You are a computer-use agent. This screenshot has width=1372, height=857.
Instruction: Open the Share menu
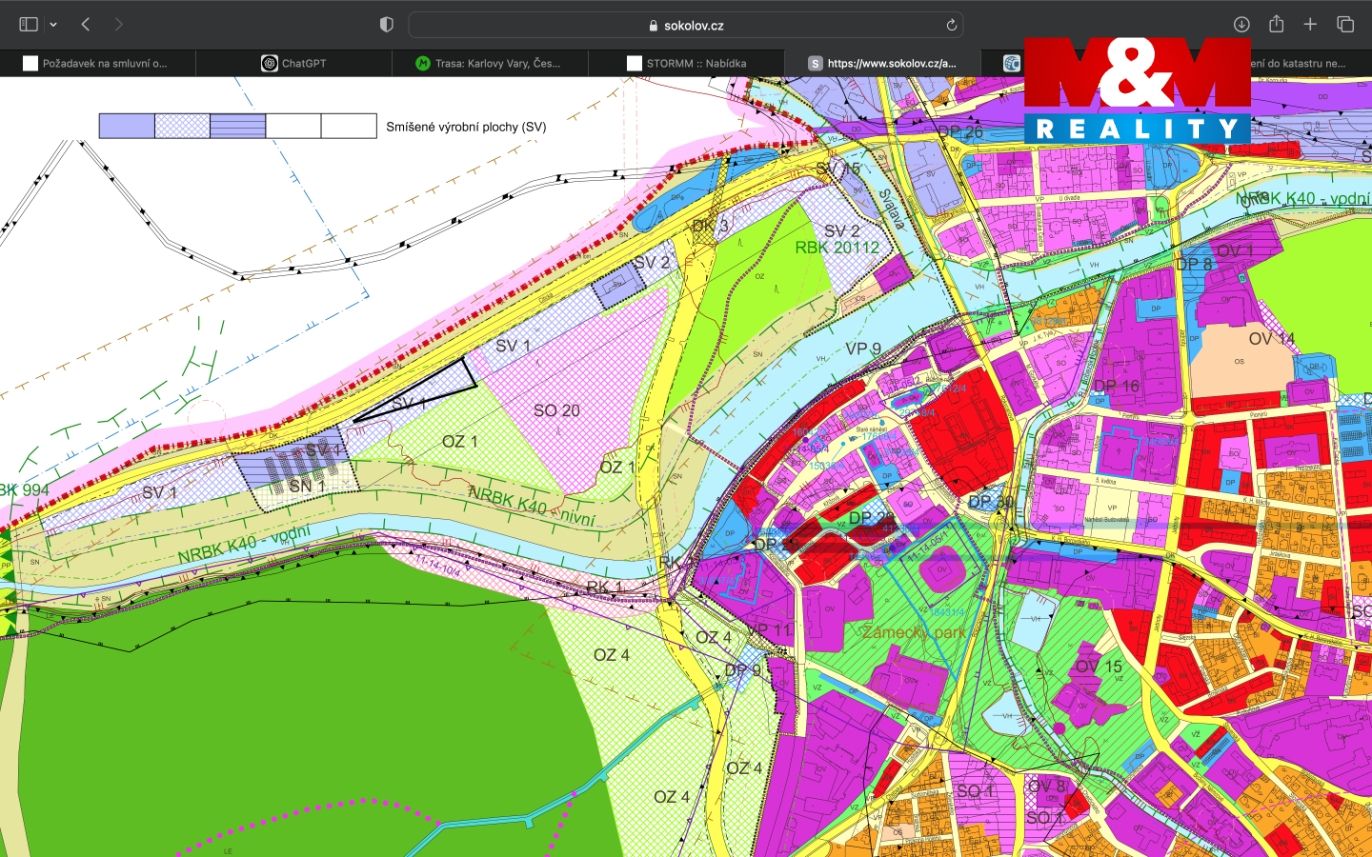point(1276,23)
